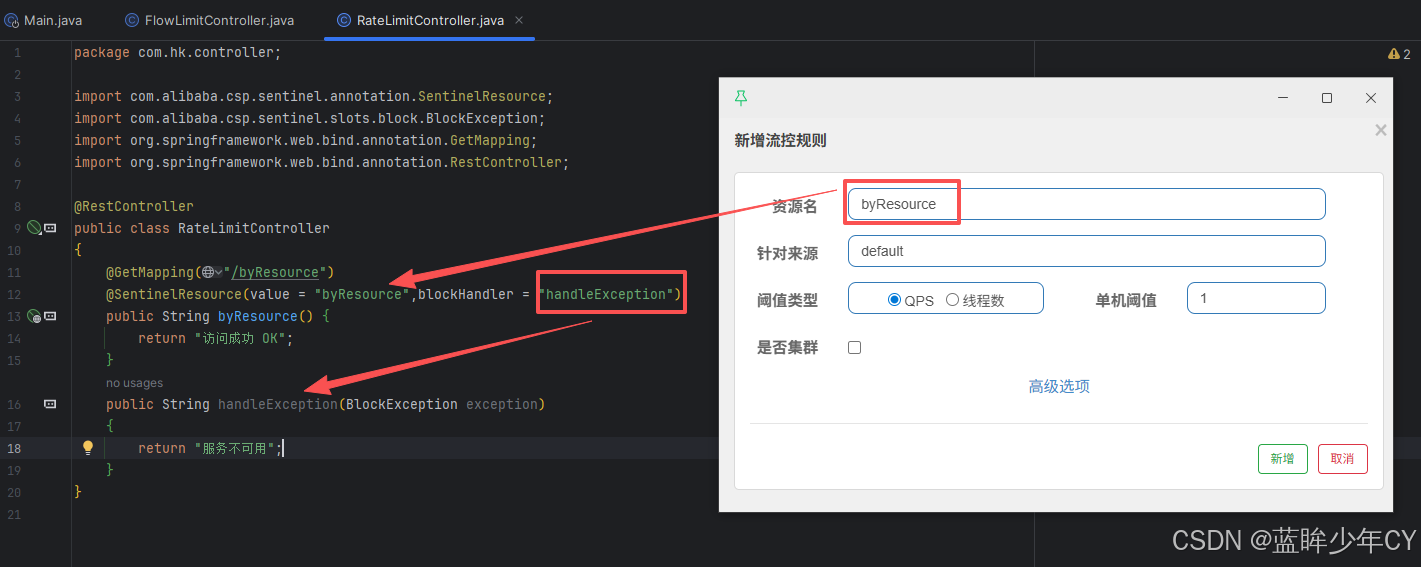Click the 新增流控规则 dialog heading
The width and height of the screenshot is (1421, 567).
coord(780,140)
